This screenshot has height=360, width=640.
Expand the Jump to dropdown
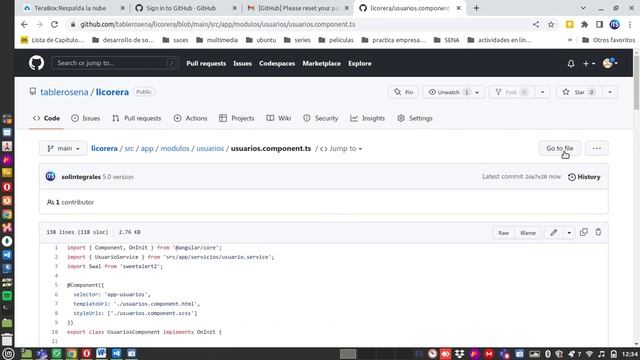point(341,149)
